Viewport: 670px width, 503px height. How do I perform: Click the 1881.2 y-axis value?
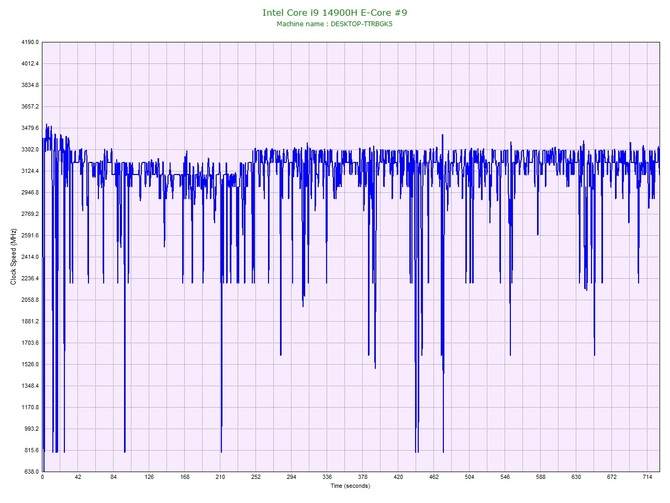pyautogui.click(x=30, y=321)
